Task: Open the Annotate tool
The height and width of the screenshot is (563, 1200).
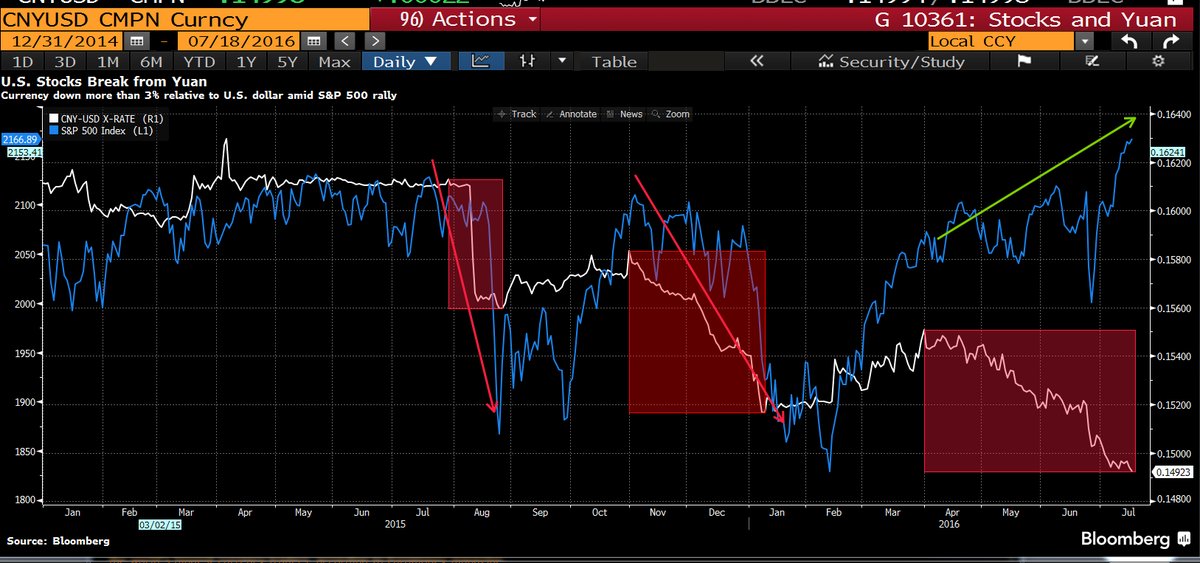Action: point(573,114)
